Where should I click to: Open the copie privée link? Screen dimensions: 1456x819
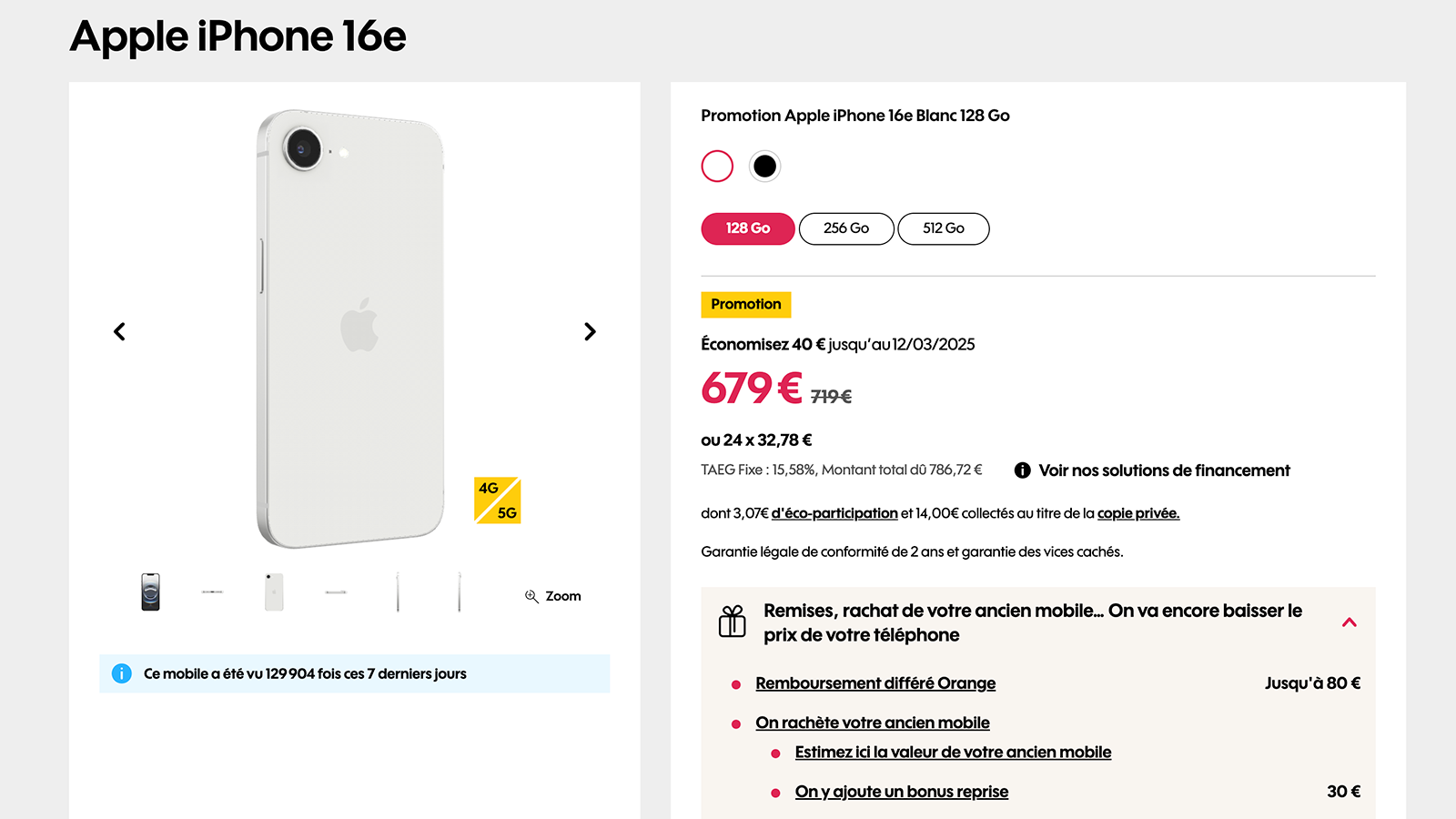[1137, 513]
